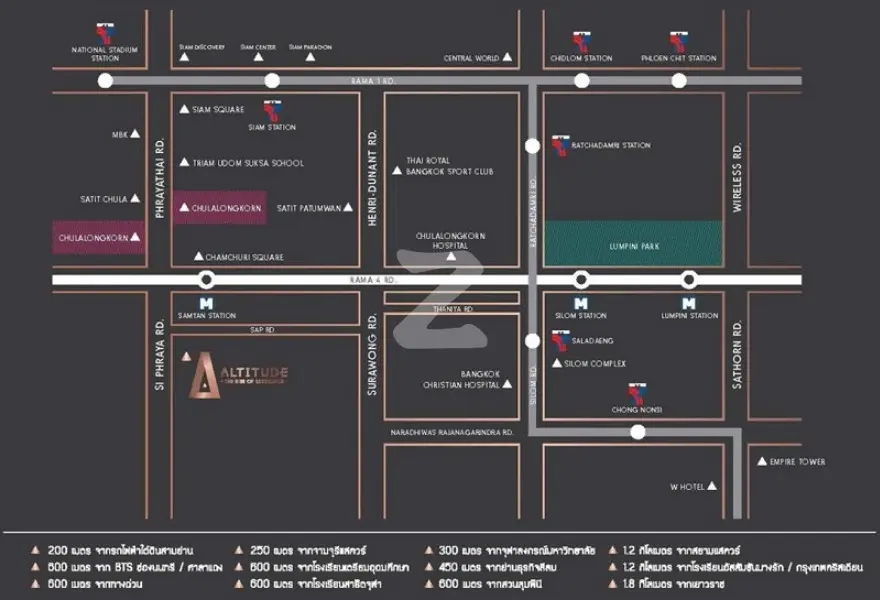Click the green Lumpini Park area

633,243
